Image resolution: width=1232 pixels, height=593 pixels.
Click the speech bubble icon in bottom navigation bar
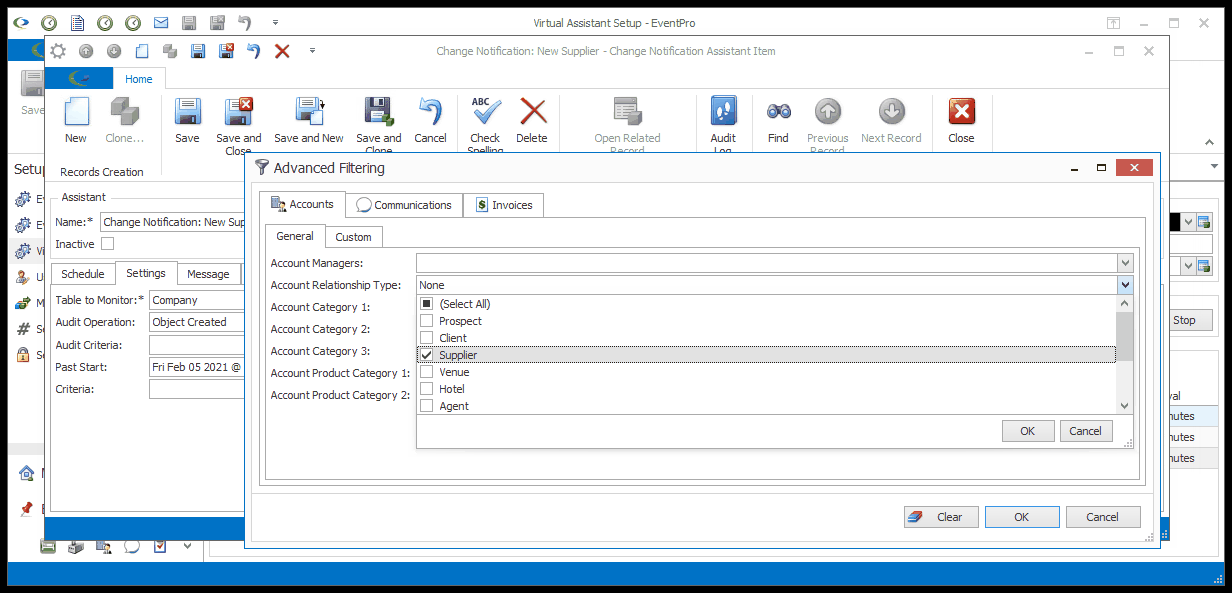point(131,546)
